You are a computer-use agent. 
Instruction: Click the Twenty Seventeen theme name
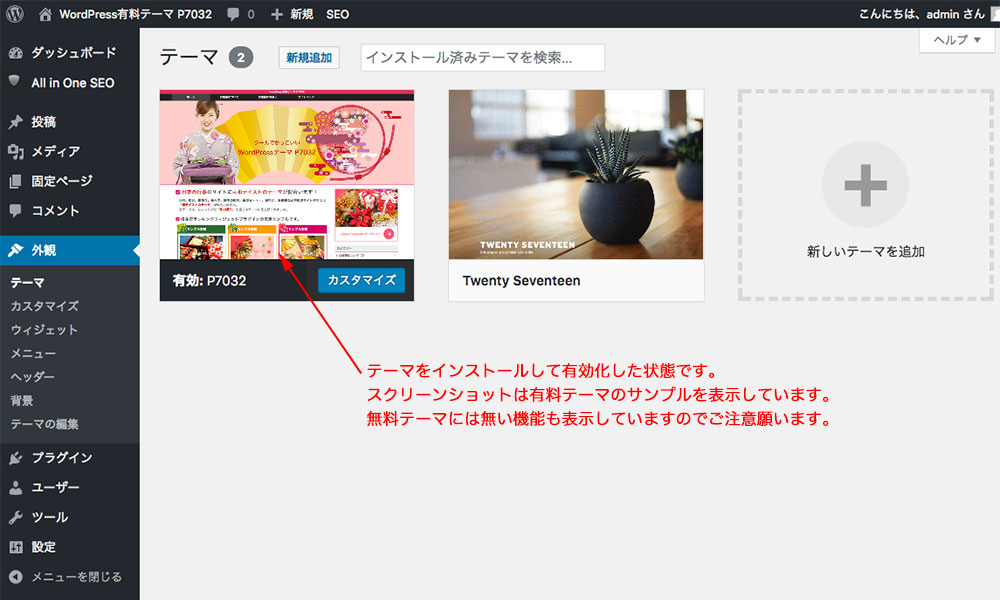click(521, 281)
